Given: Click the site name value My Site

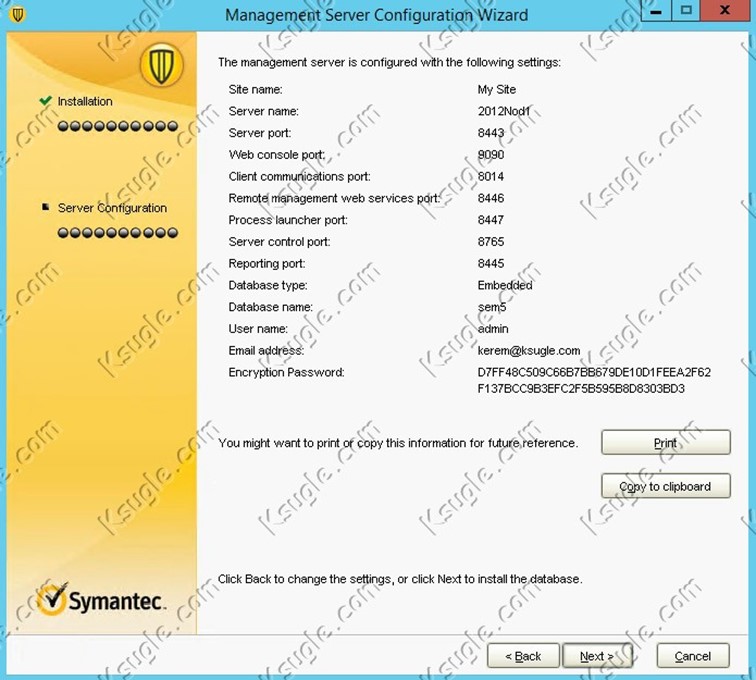Looking at the screenshot, I should point(497,89).
